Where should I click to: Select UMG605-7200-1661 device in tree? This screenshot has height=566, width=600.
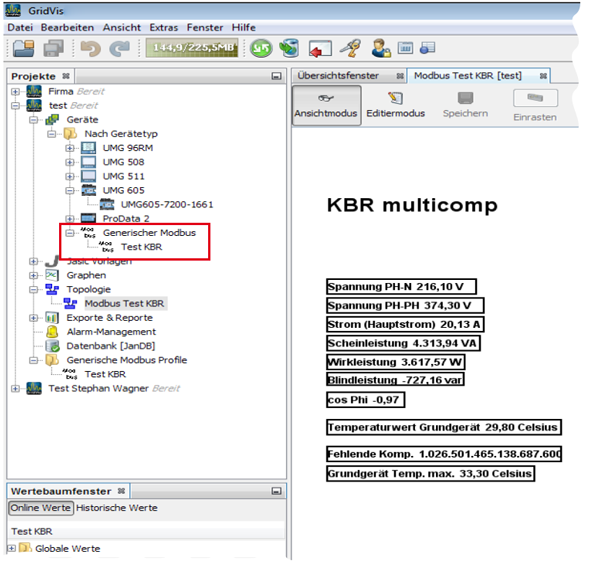[x=168, y=204]
